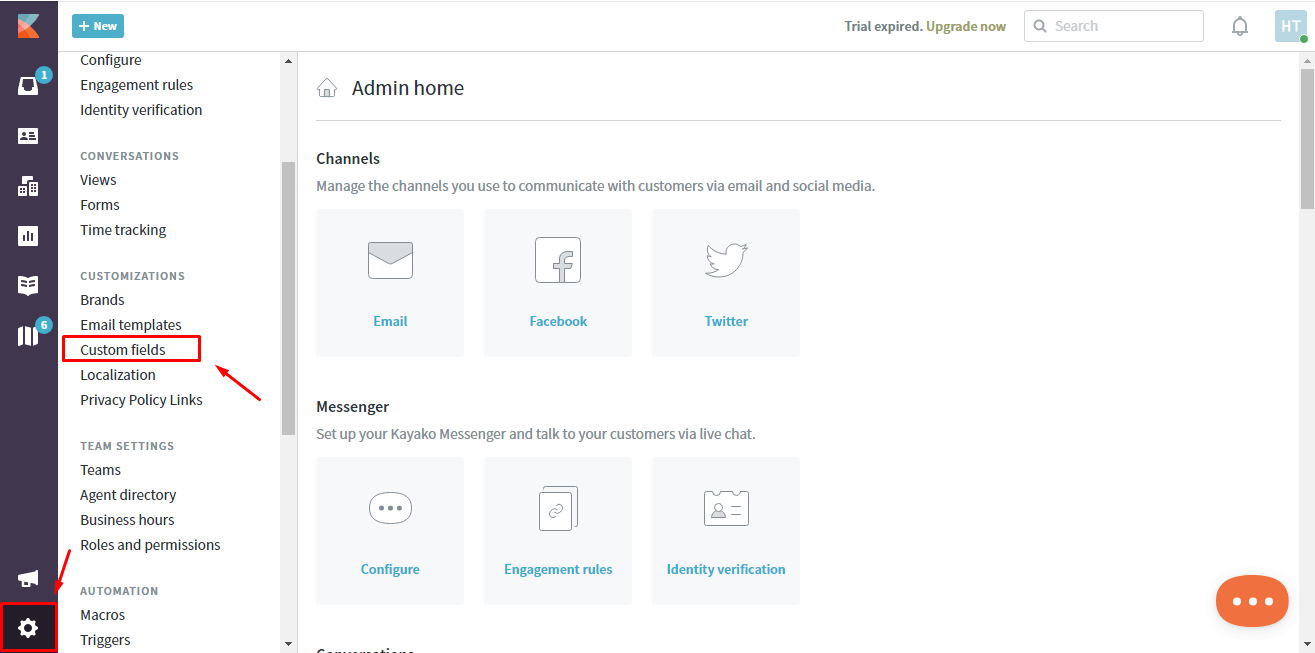This screenshot has width=1315, height=653.
Task: Open the Configure link under Messenger
Action: (390, 569)
